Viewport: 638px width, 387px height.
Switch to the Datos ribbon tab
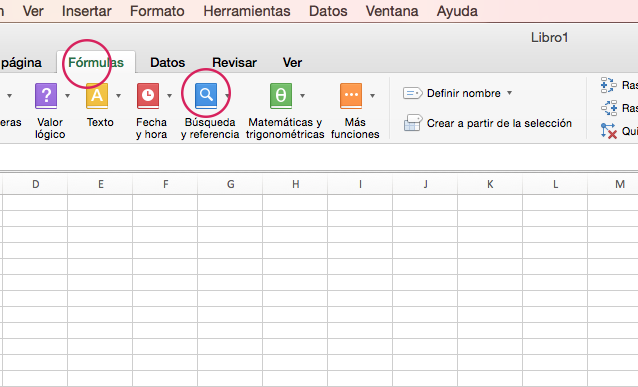tap(168, 62)
